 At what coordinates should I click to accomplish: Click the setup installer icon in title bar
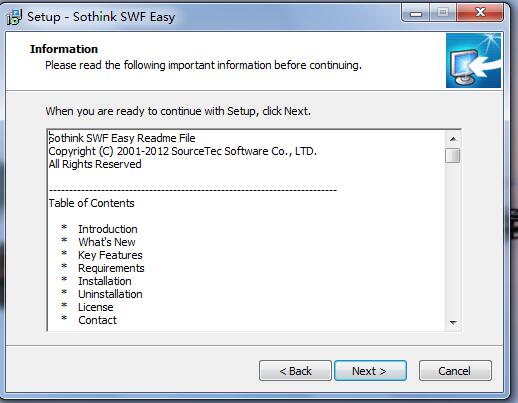point(14,17)
